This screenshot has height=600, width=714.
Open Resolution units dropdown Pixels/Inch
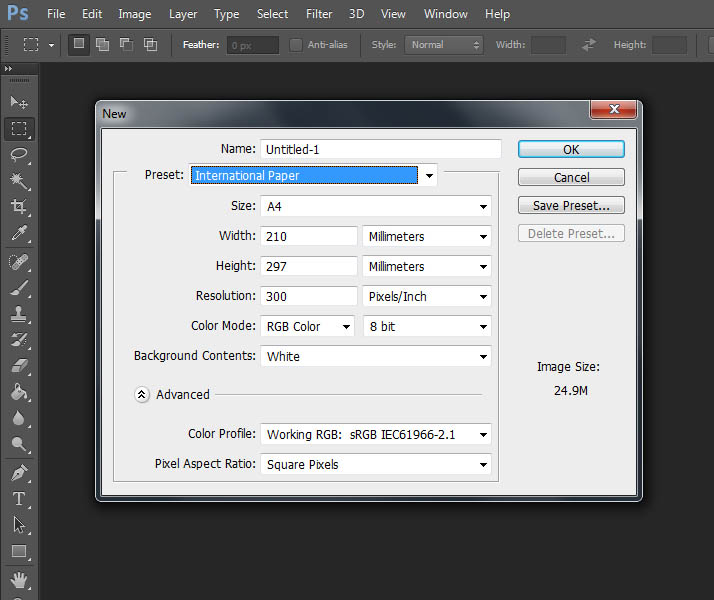tap(427, 296)
